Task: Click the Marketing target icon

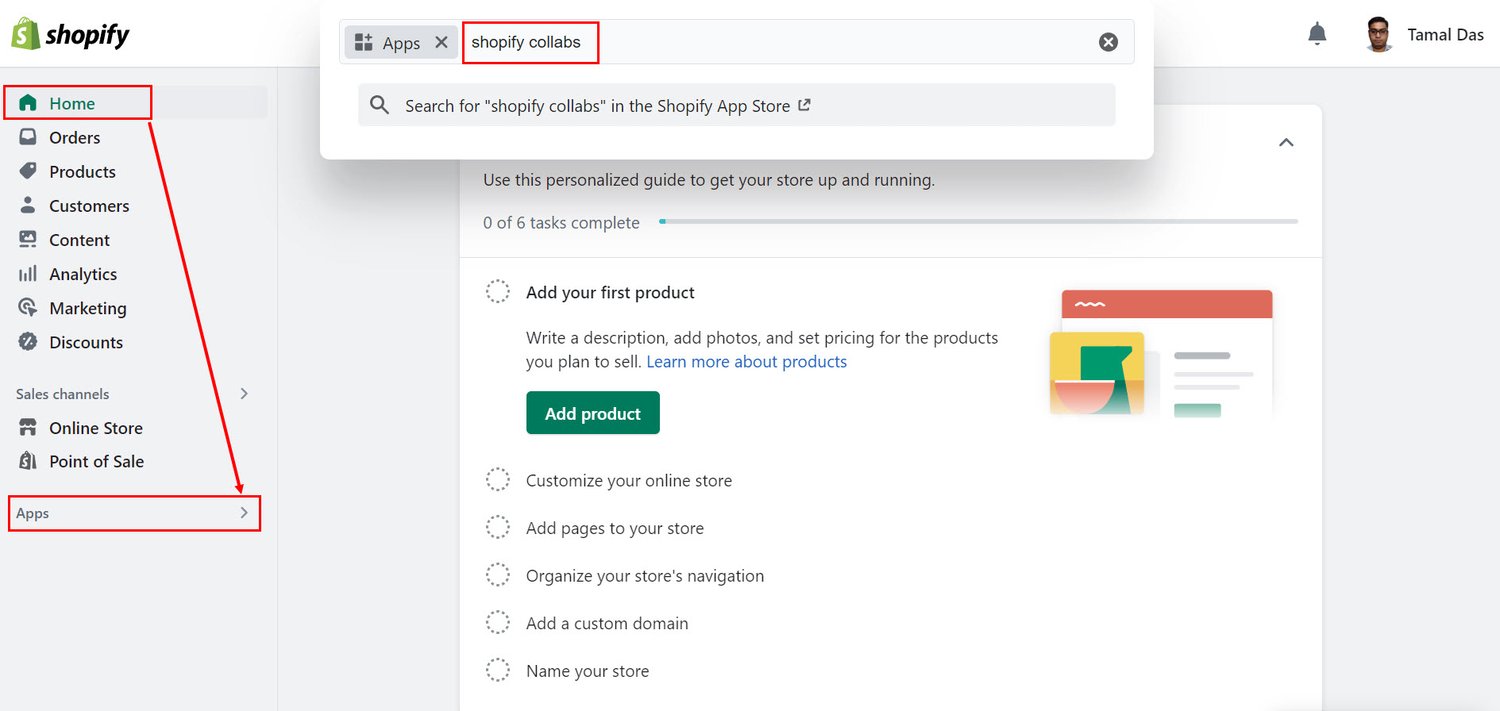Action: point(28,308)
